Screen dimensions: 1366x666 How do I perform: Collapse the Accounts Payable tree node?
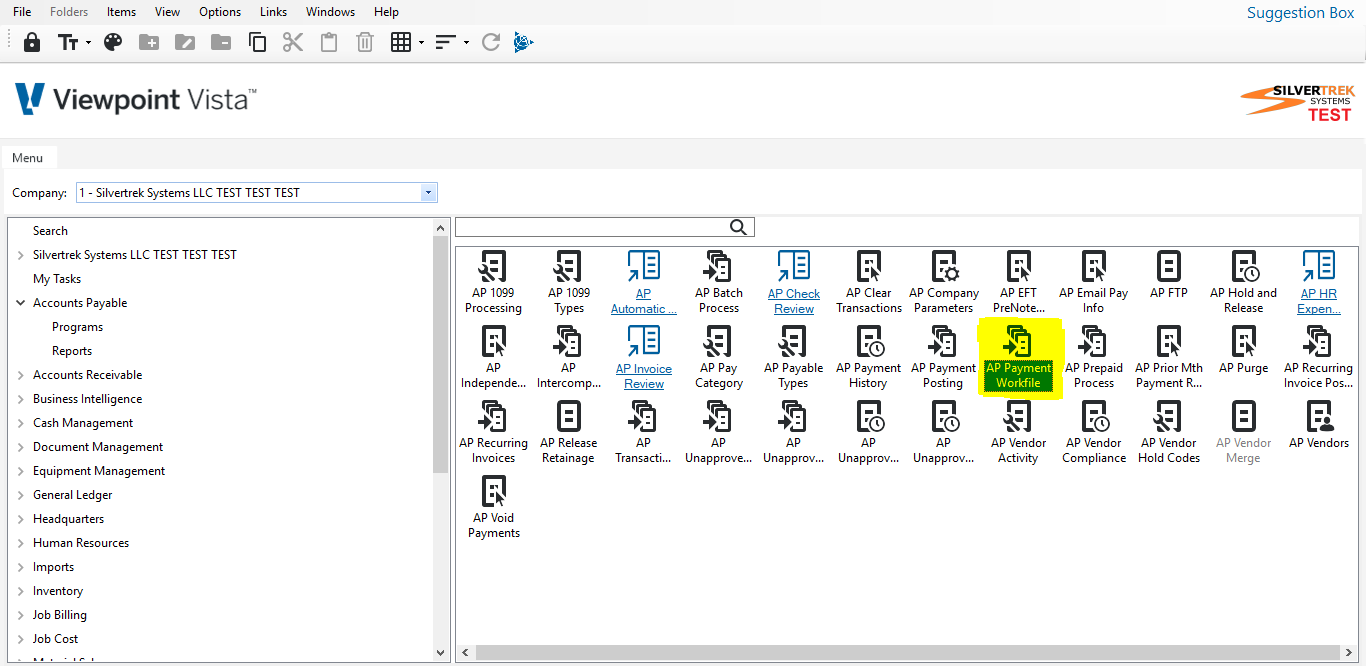pos(20,303)
